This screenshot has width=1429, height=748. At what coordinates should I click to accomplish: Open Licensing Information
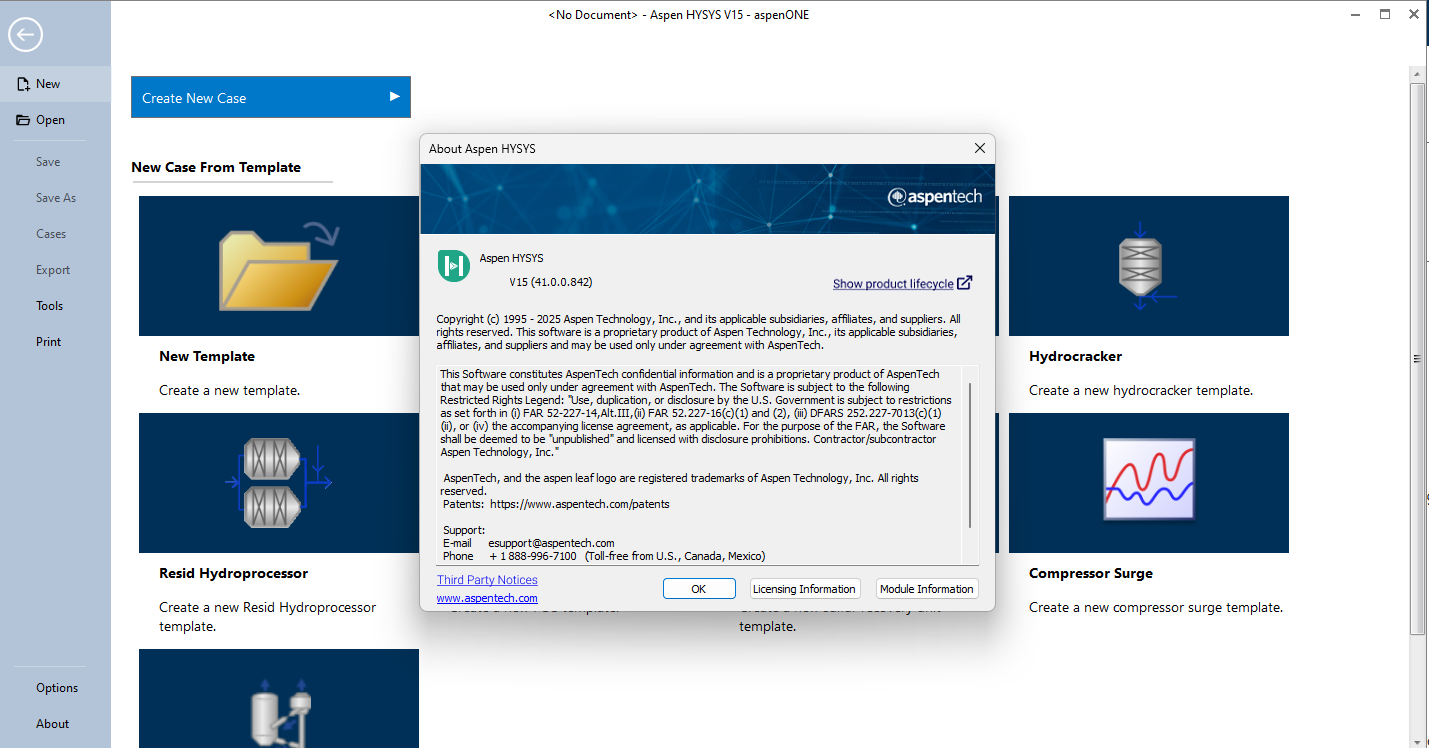click(804, 589)
